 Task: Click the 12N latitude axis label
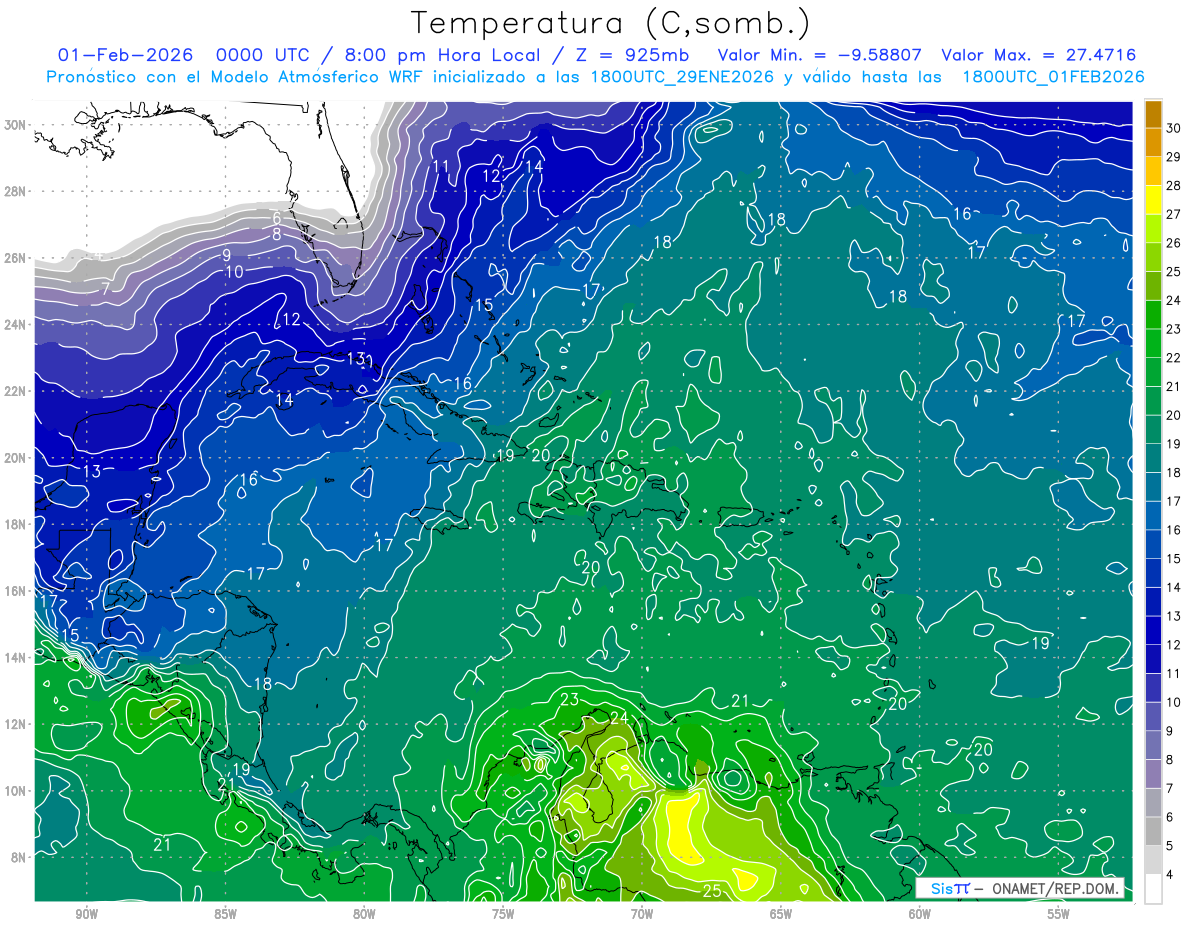(x=15, y=724)
